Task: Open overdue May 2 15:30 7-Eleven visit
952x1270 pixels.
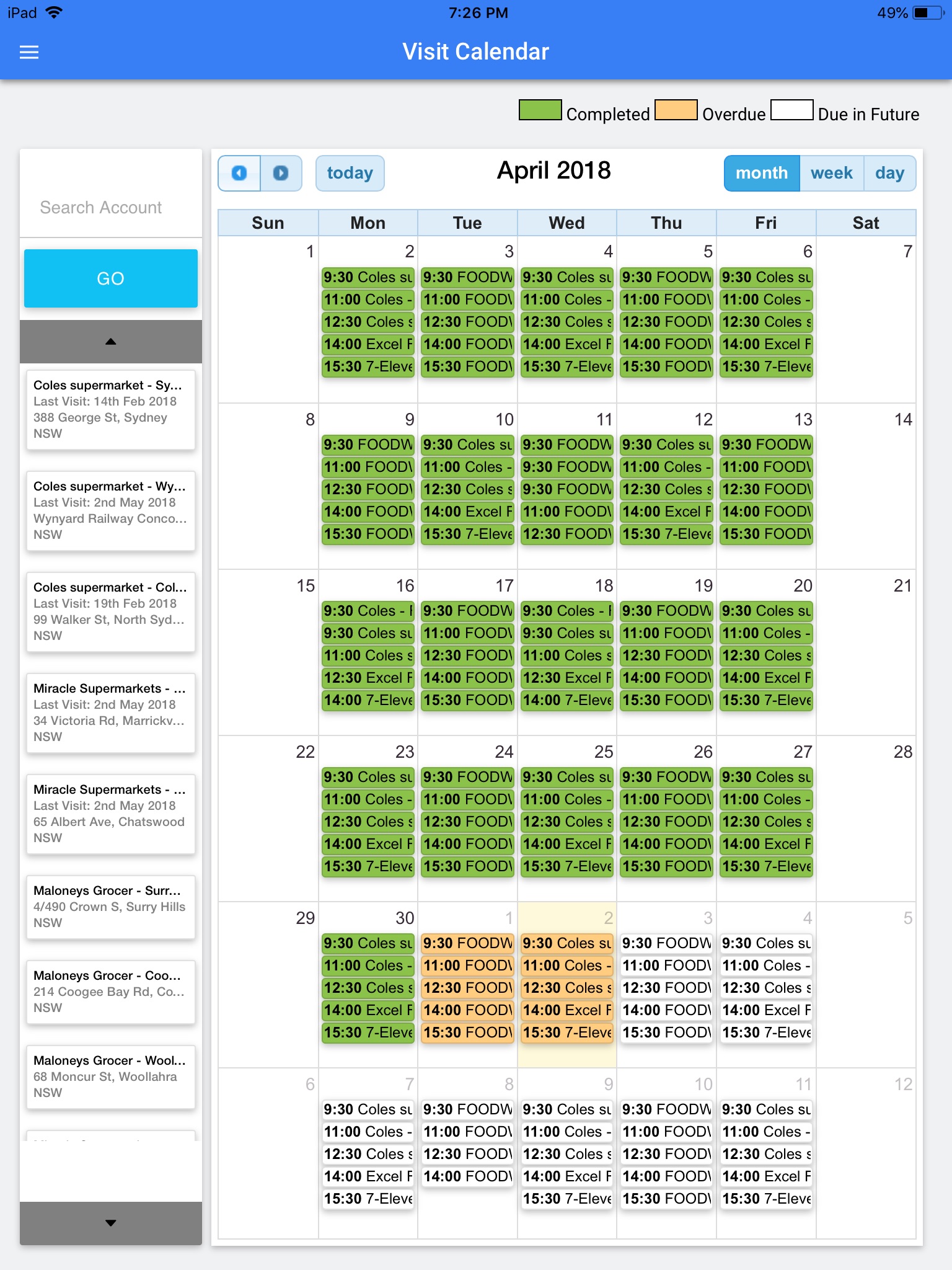Action: pos(567,1032)
